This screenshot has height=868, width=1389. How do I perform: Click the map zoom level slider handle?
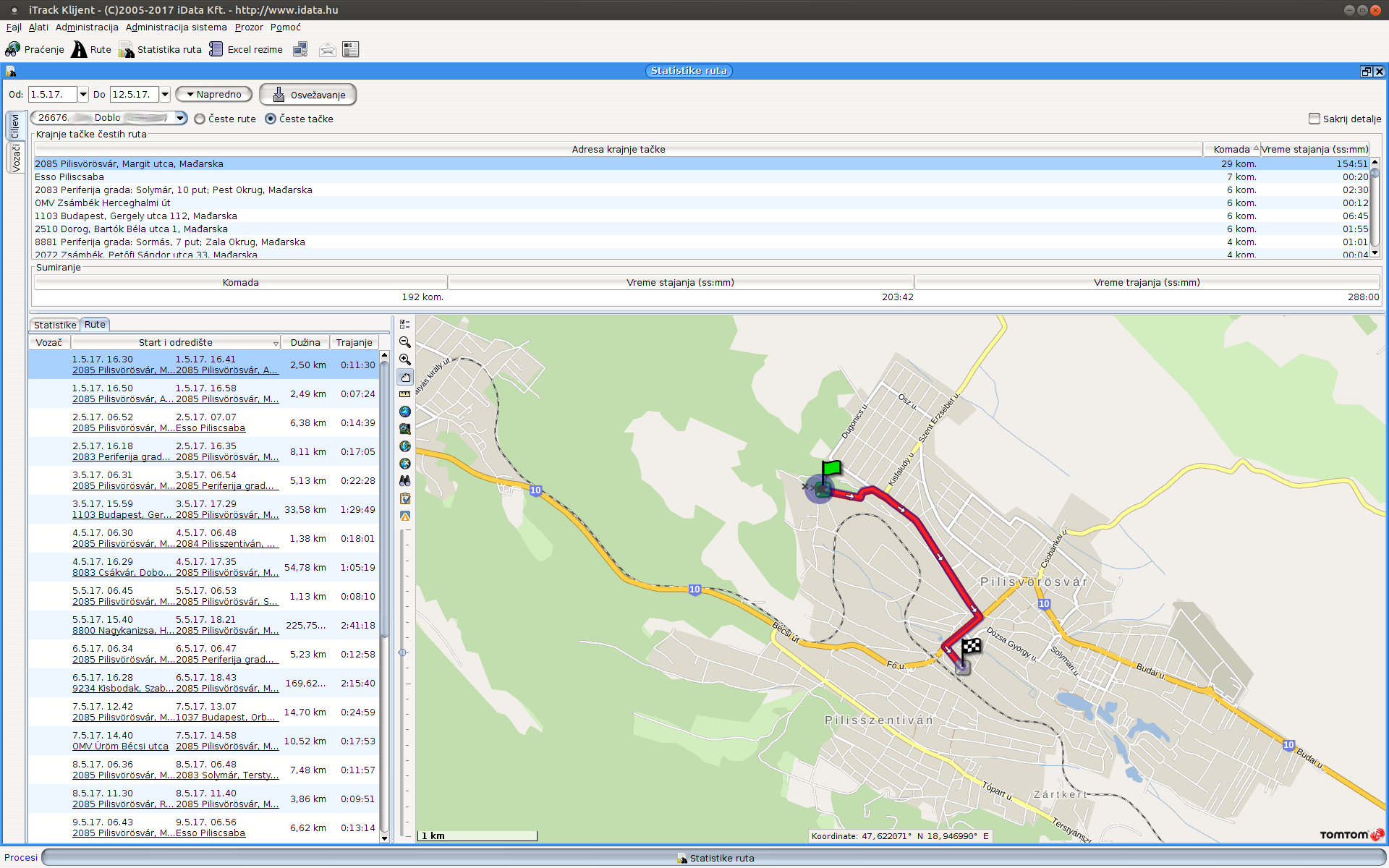coord(403,652)
